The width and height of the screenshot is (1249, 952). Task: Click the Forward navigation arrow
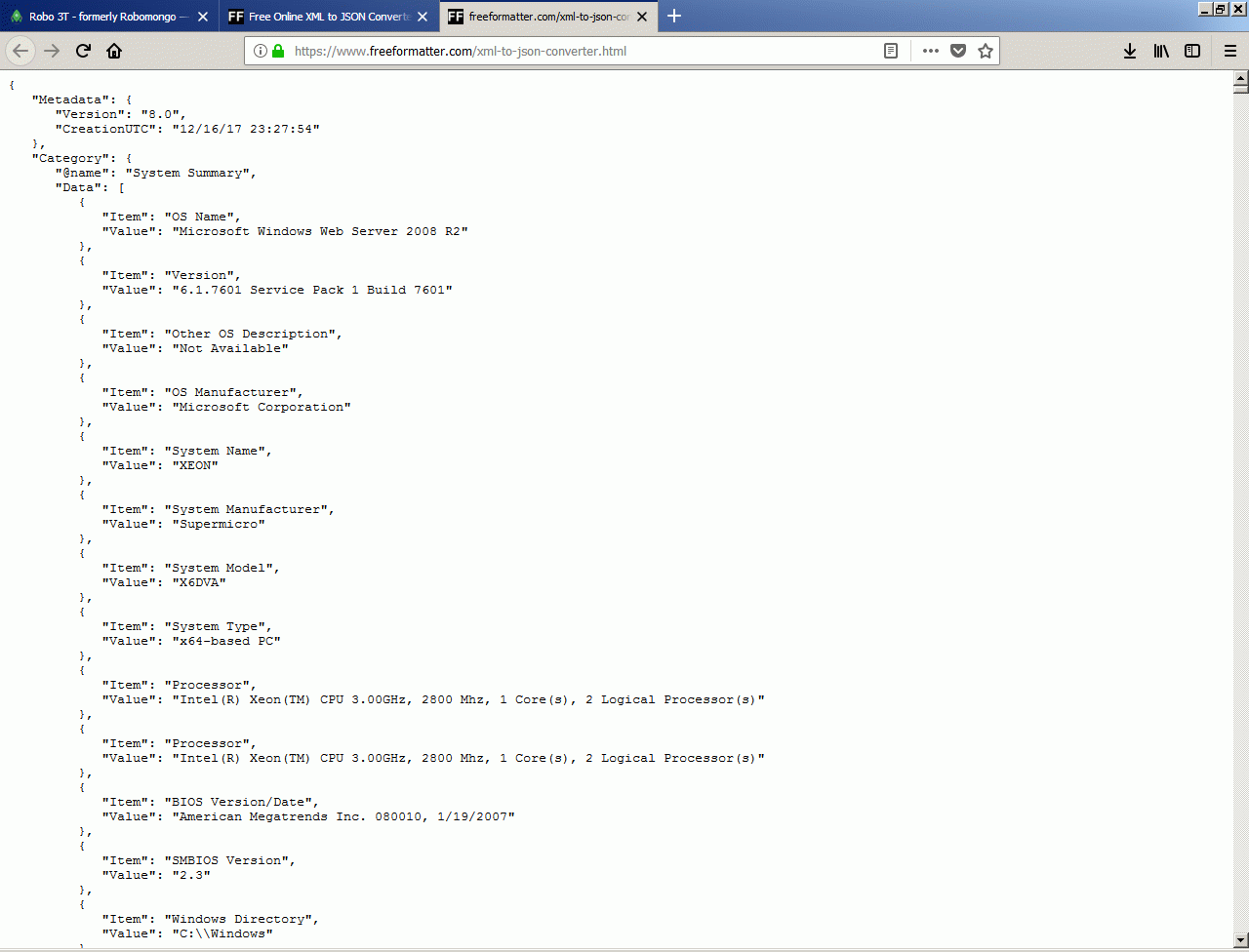(52, 51)
